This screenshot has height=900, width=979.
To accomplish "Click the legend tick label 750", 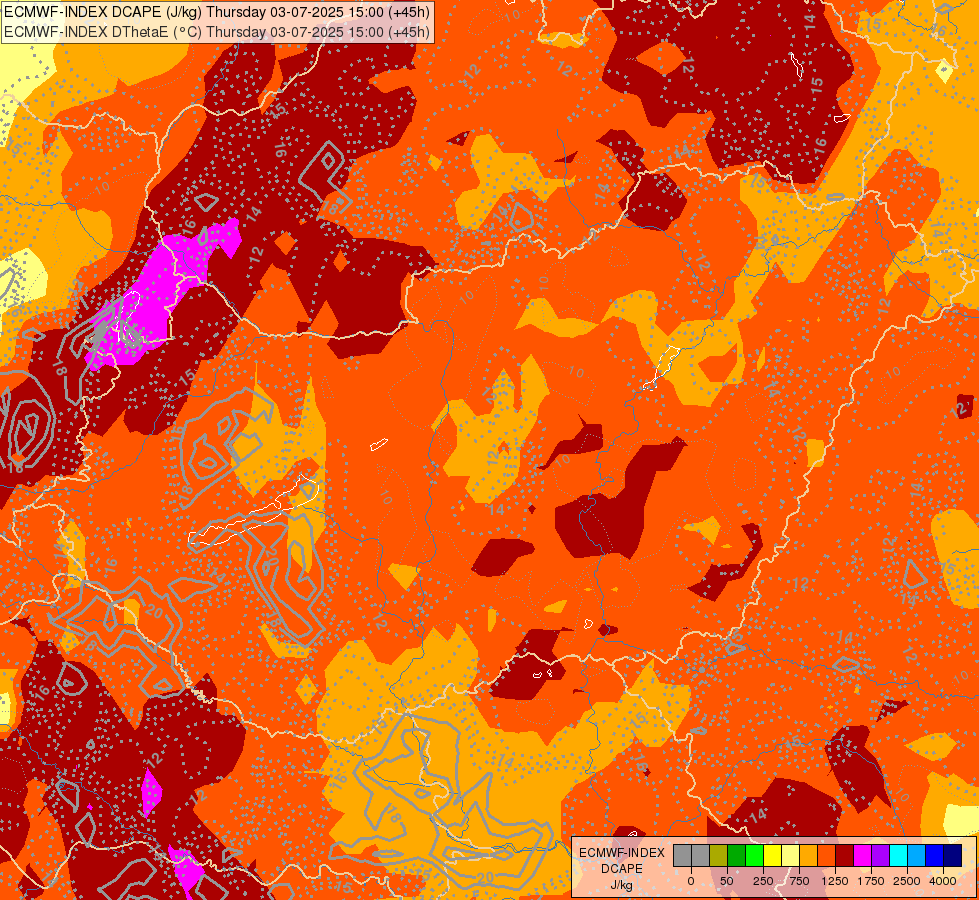I will 799,881.
